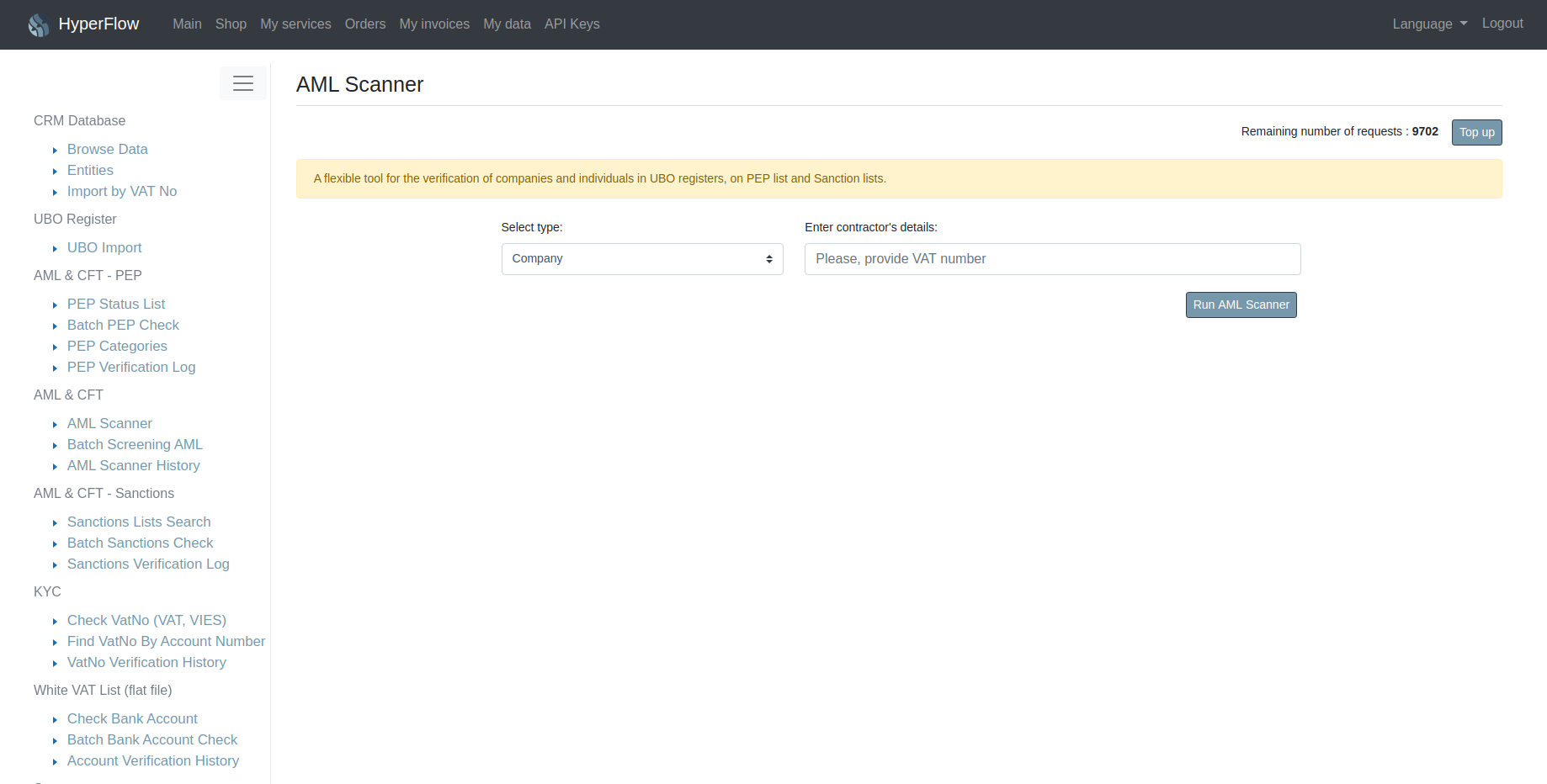1547x784 pixels.
Task: Open Sanctions Lists Search link
Action: click(139, 522)
